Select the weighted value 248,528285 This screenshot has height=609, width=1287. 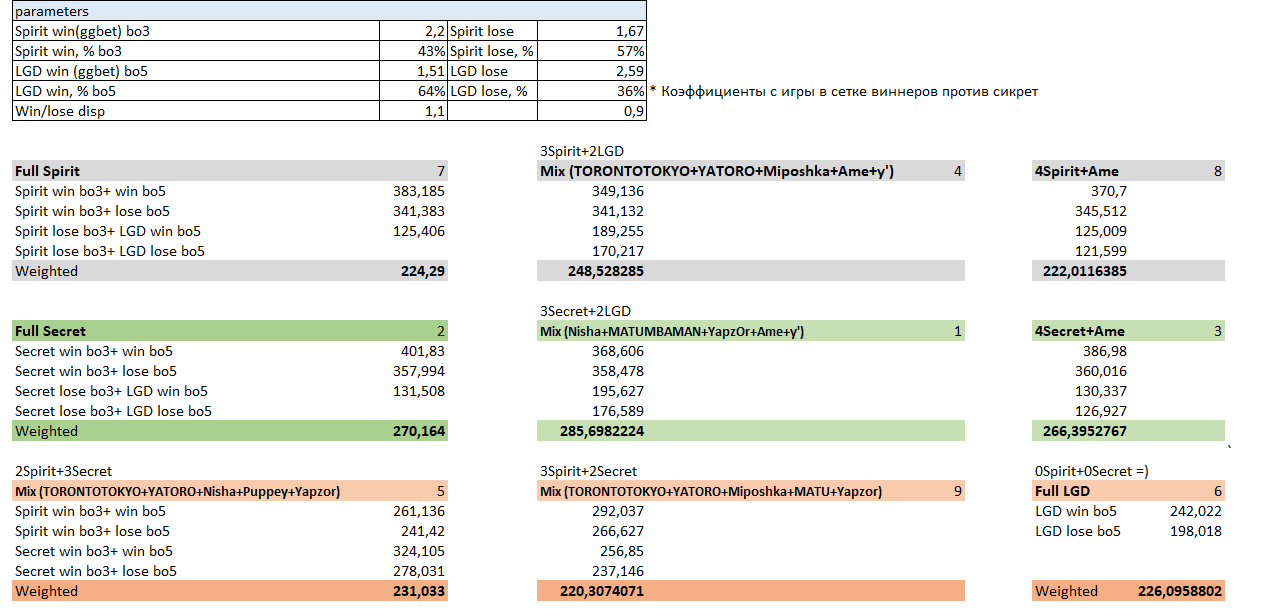tap(590, 271)
